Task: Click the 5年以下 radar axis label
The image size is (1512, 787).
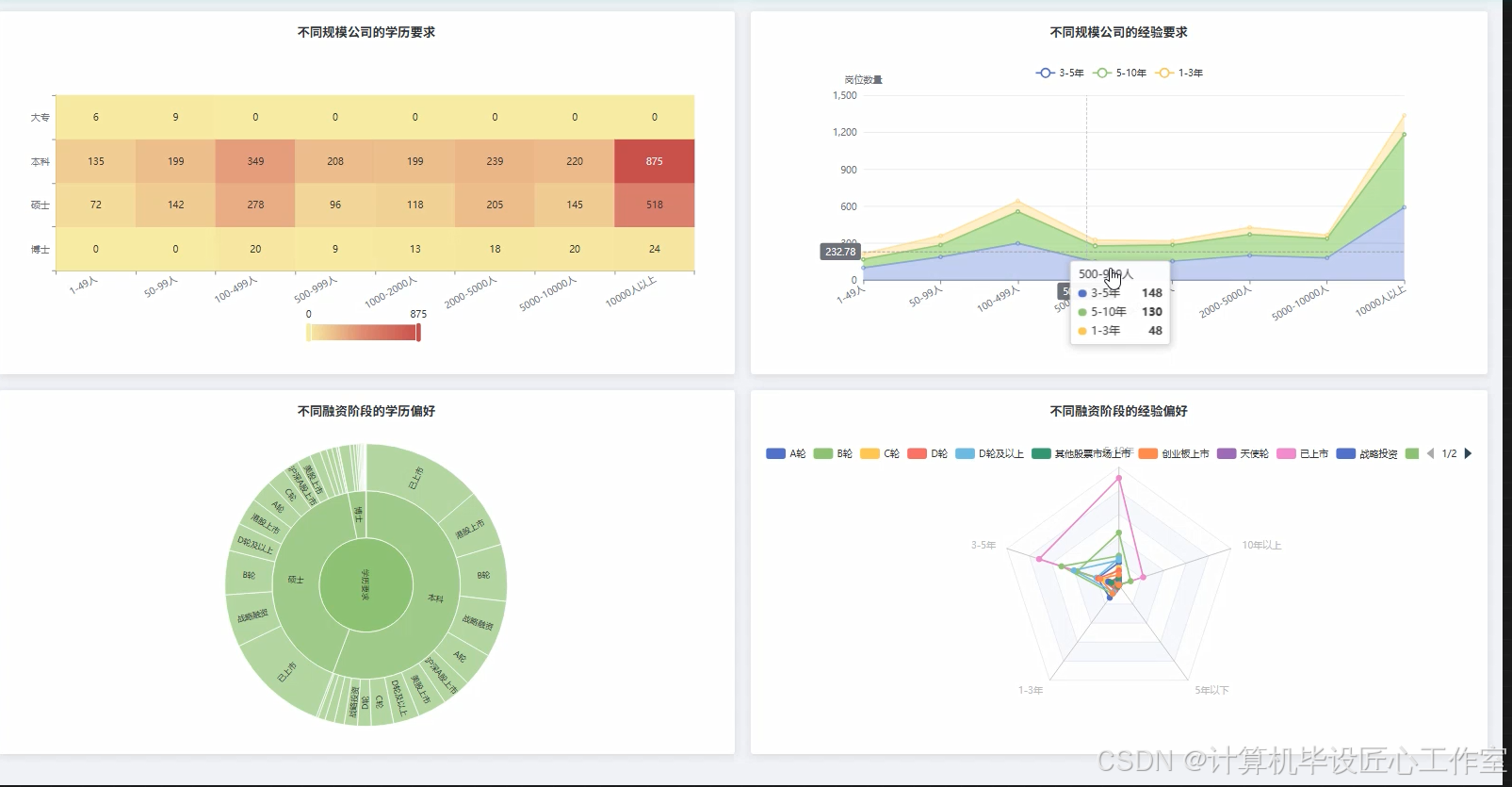Action: click(x=1211, y=690)
